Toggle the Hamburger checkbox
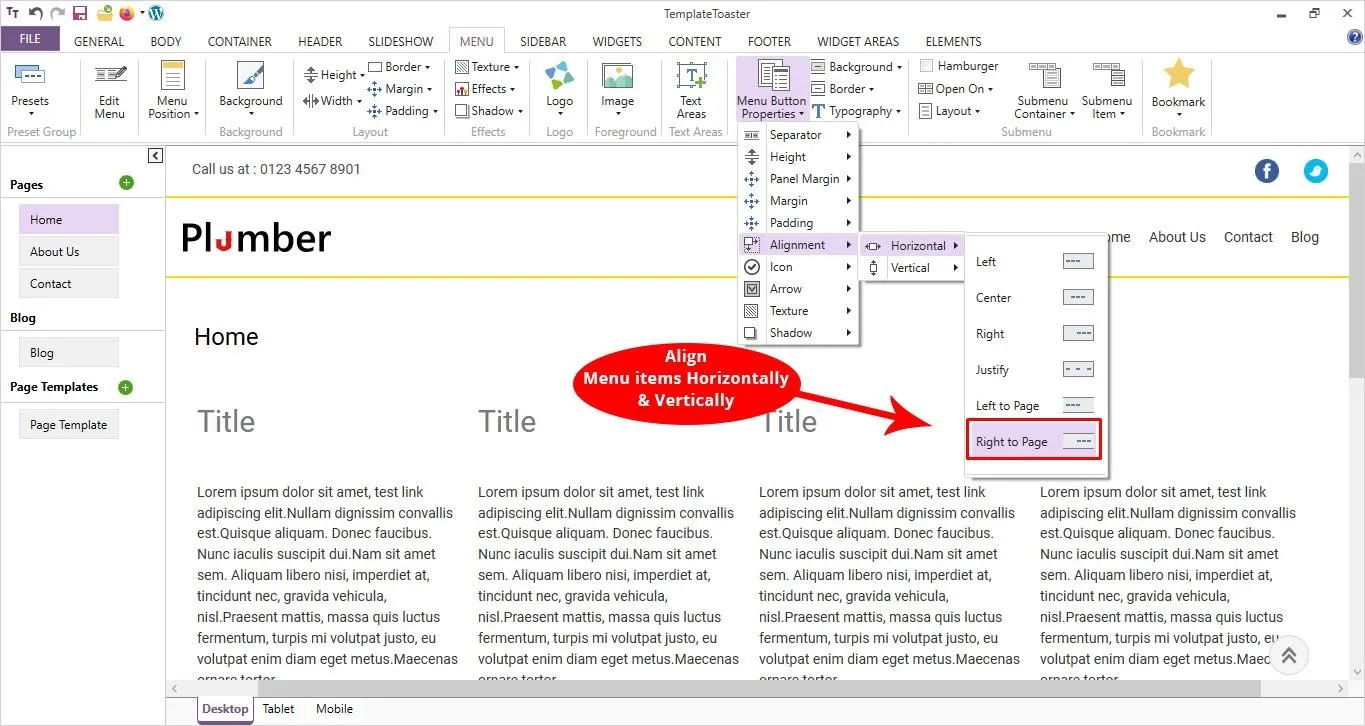Image resolution: width=1365 pixels, height=726 pixels. pos(927,66)
